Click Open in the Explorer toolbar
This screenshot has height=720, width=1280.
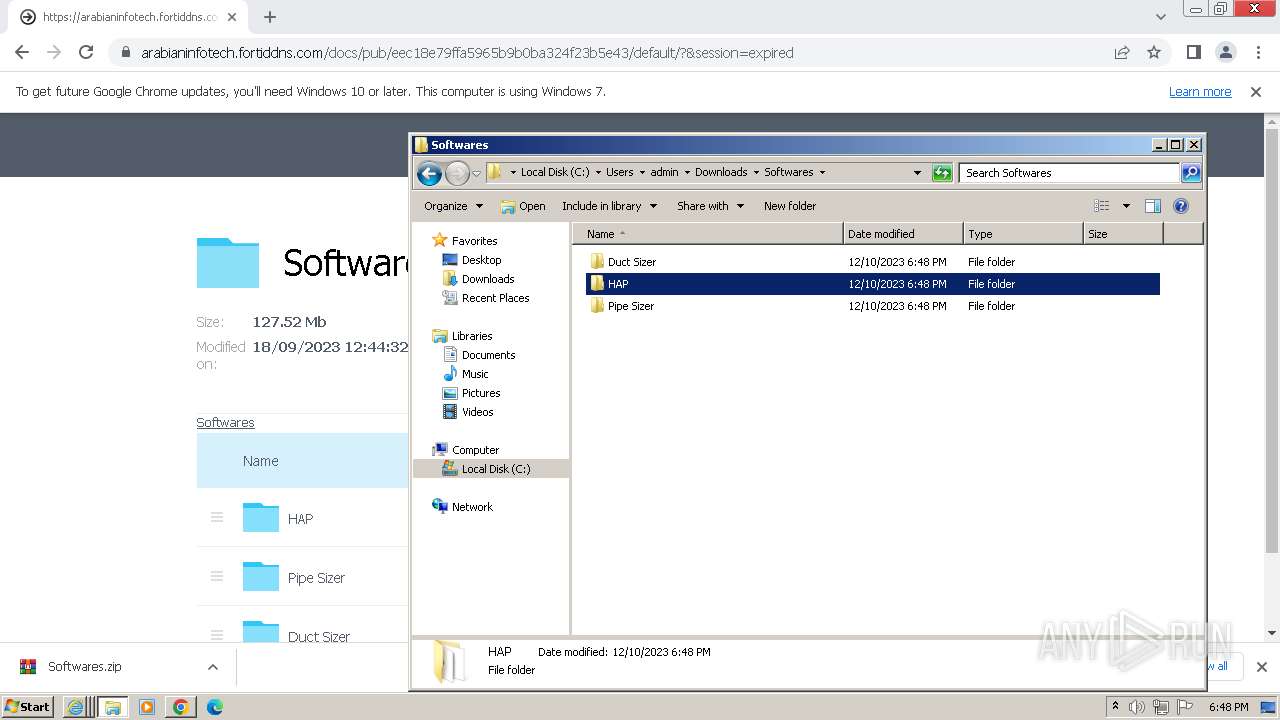[523, 206]
